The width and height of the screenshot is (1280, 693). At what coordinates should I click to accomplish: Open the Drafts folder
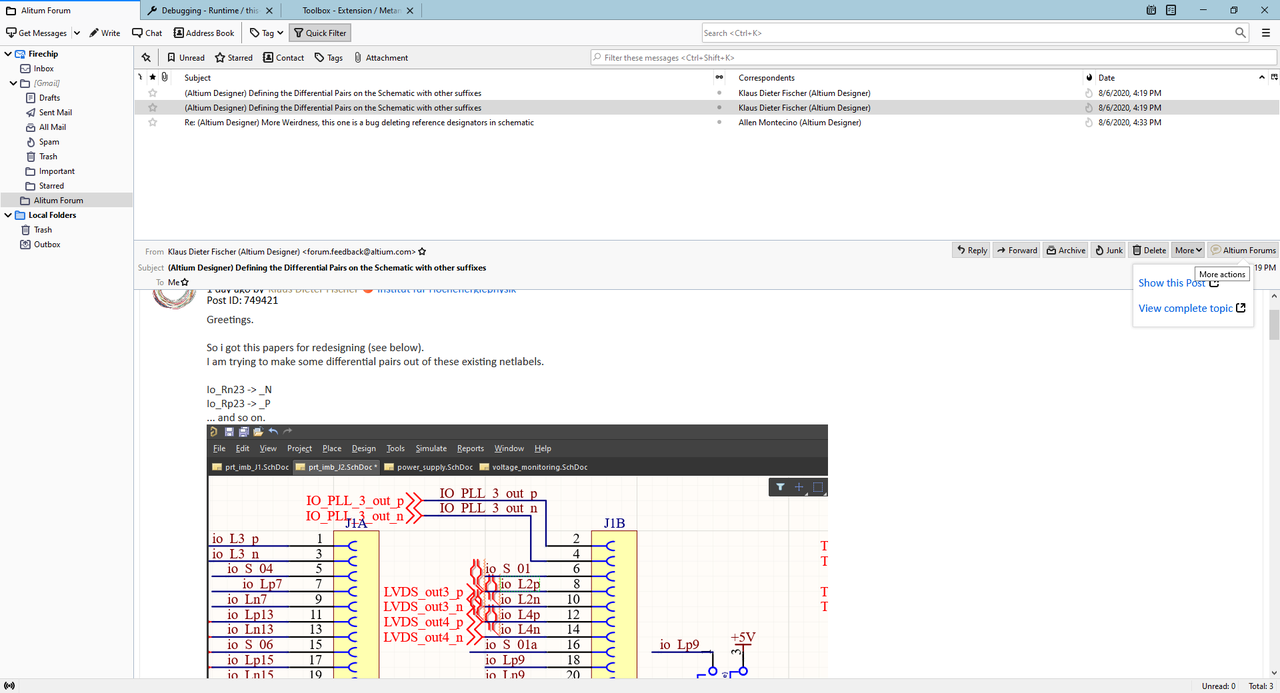coord(49,98)
